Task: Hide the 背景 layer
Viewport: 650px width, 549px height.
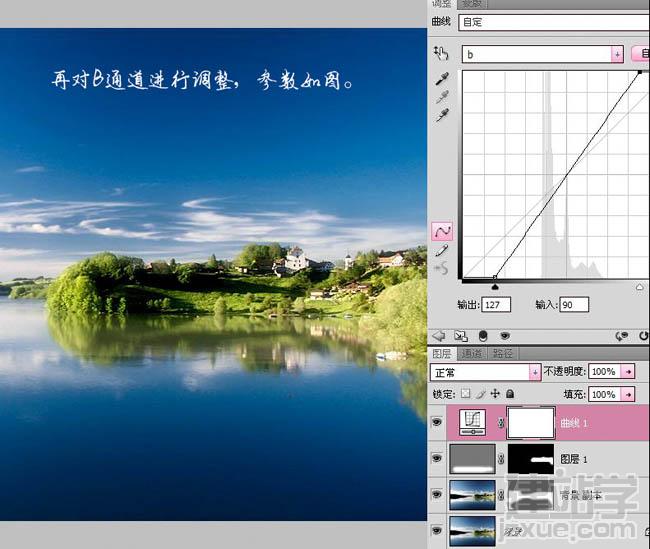Action: (x=437, y=530)
